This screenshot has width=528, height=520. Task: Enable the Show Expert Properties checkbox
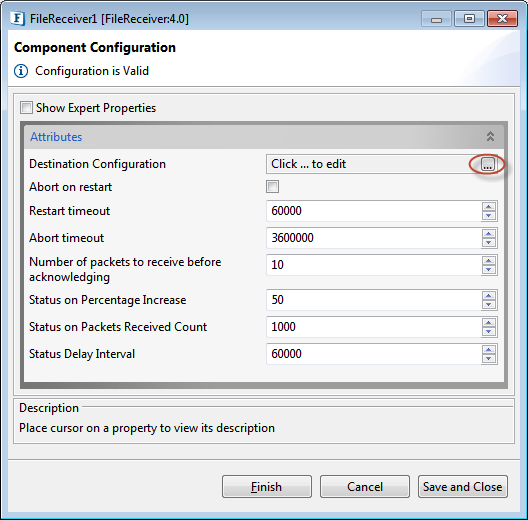(x=26, y=108)
